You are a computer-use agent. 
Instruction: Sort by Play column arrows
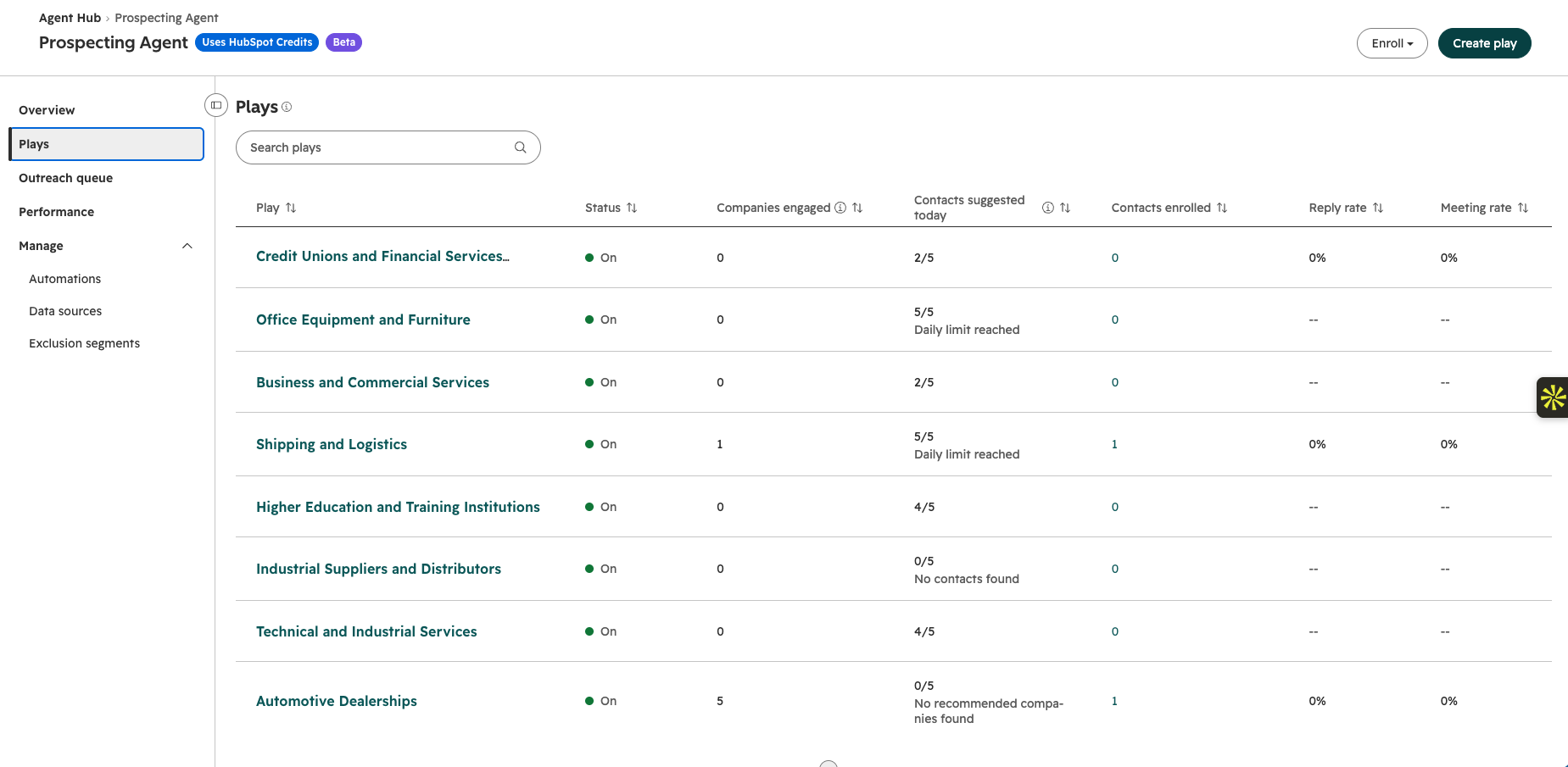tap(291, 208)
